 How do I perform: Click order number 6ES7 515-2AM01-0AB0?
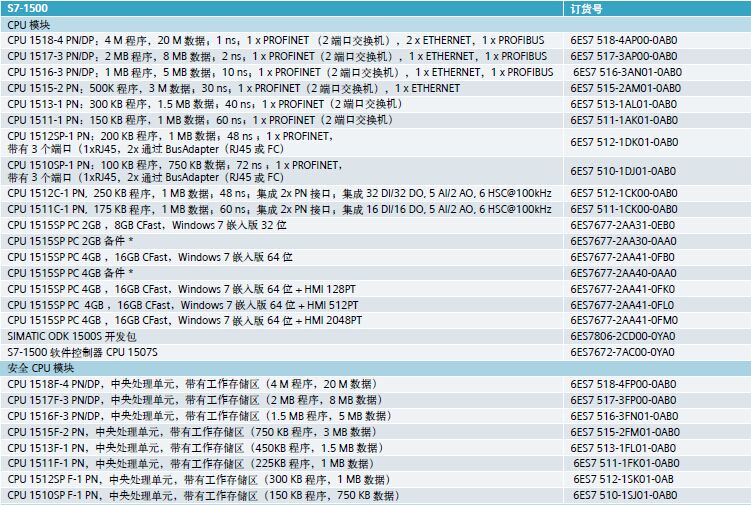tap(626, 88)
